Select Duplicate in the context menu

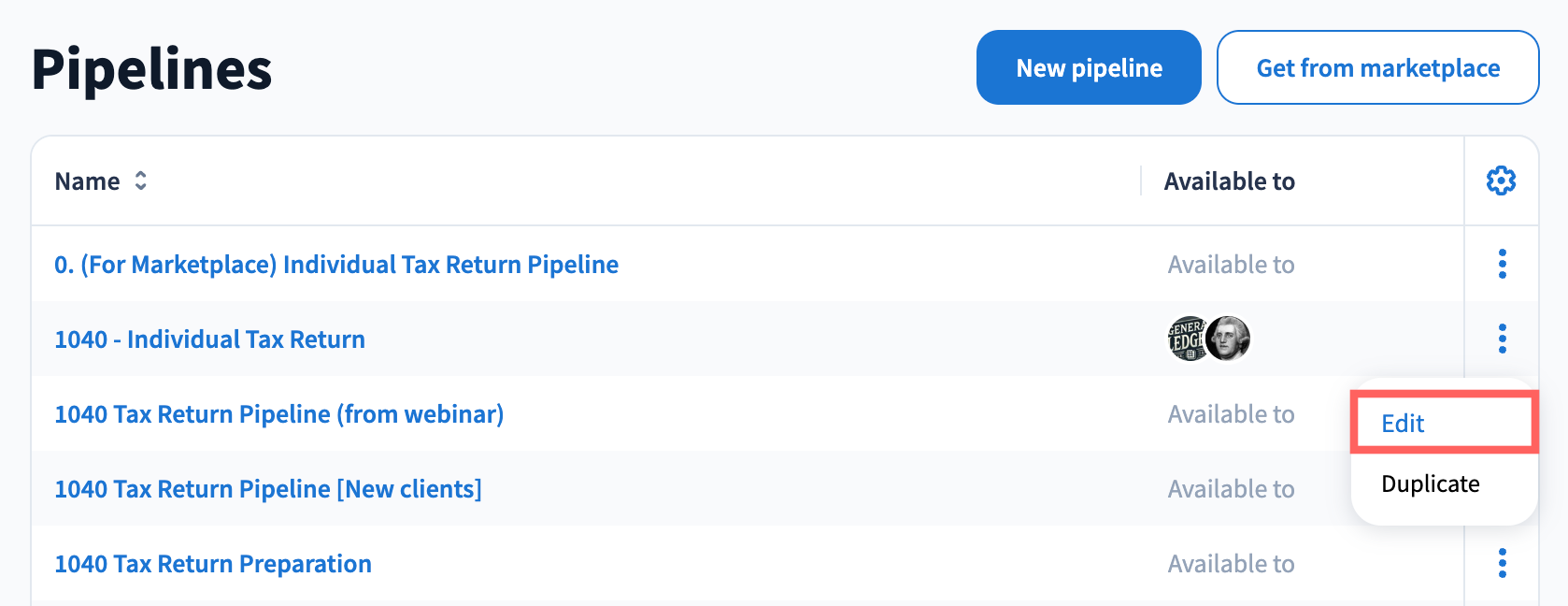(1430, 483)
